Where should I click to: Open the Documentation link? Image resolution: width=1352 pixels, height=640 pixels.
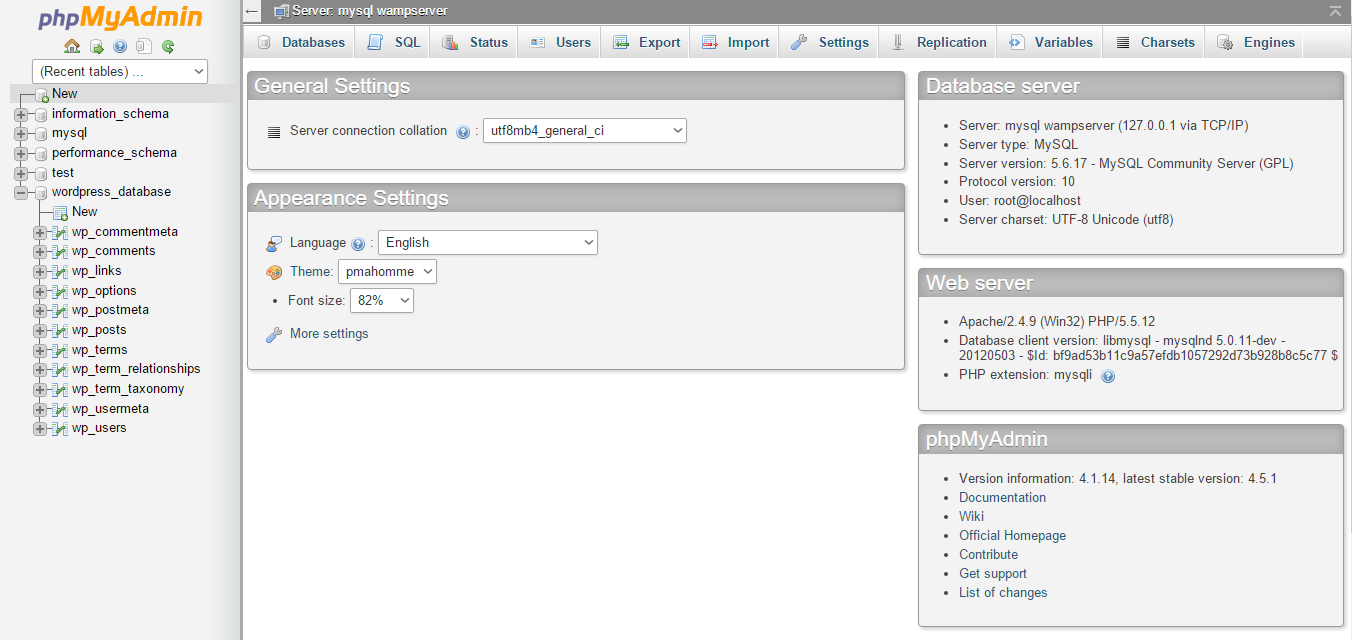coord(1002,498)
